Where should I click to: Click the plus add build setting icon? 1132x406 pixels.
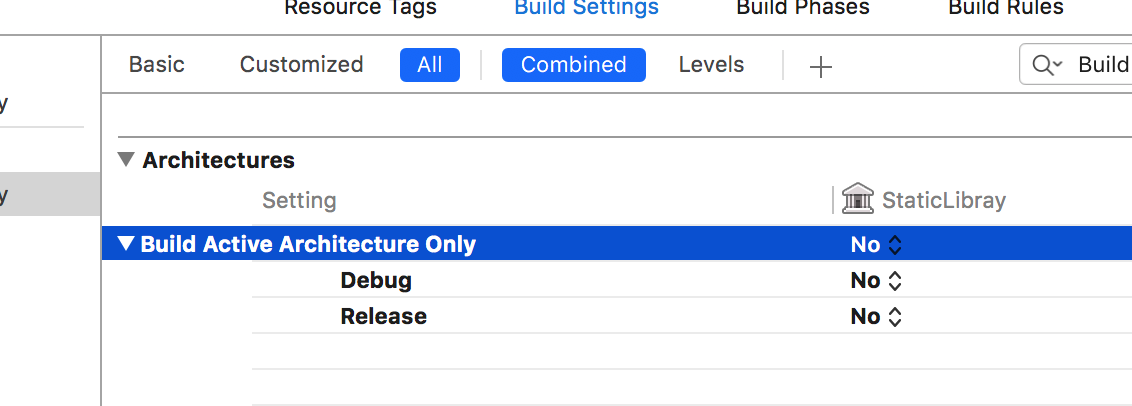coord(820,67)
